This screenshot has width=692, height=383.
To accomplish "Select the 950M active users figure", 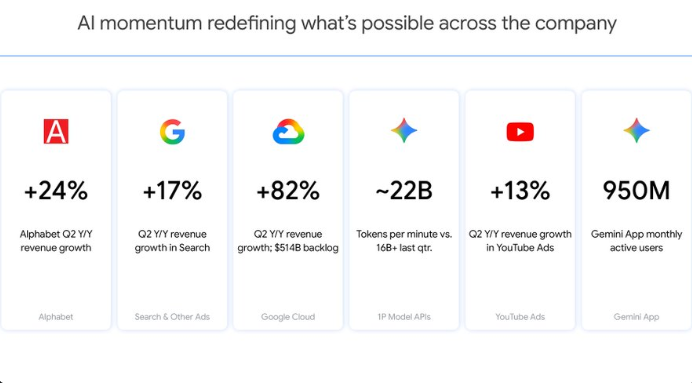I will [636, 191].
